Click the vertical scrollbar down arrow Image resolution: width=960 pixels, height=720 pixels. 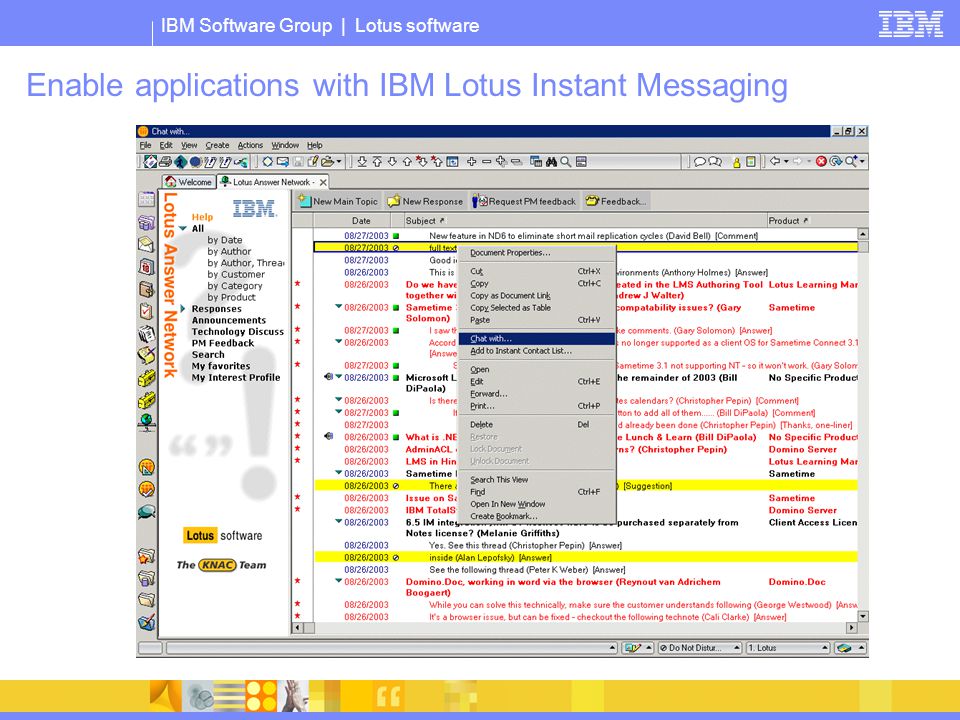coord(863,616)
